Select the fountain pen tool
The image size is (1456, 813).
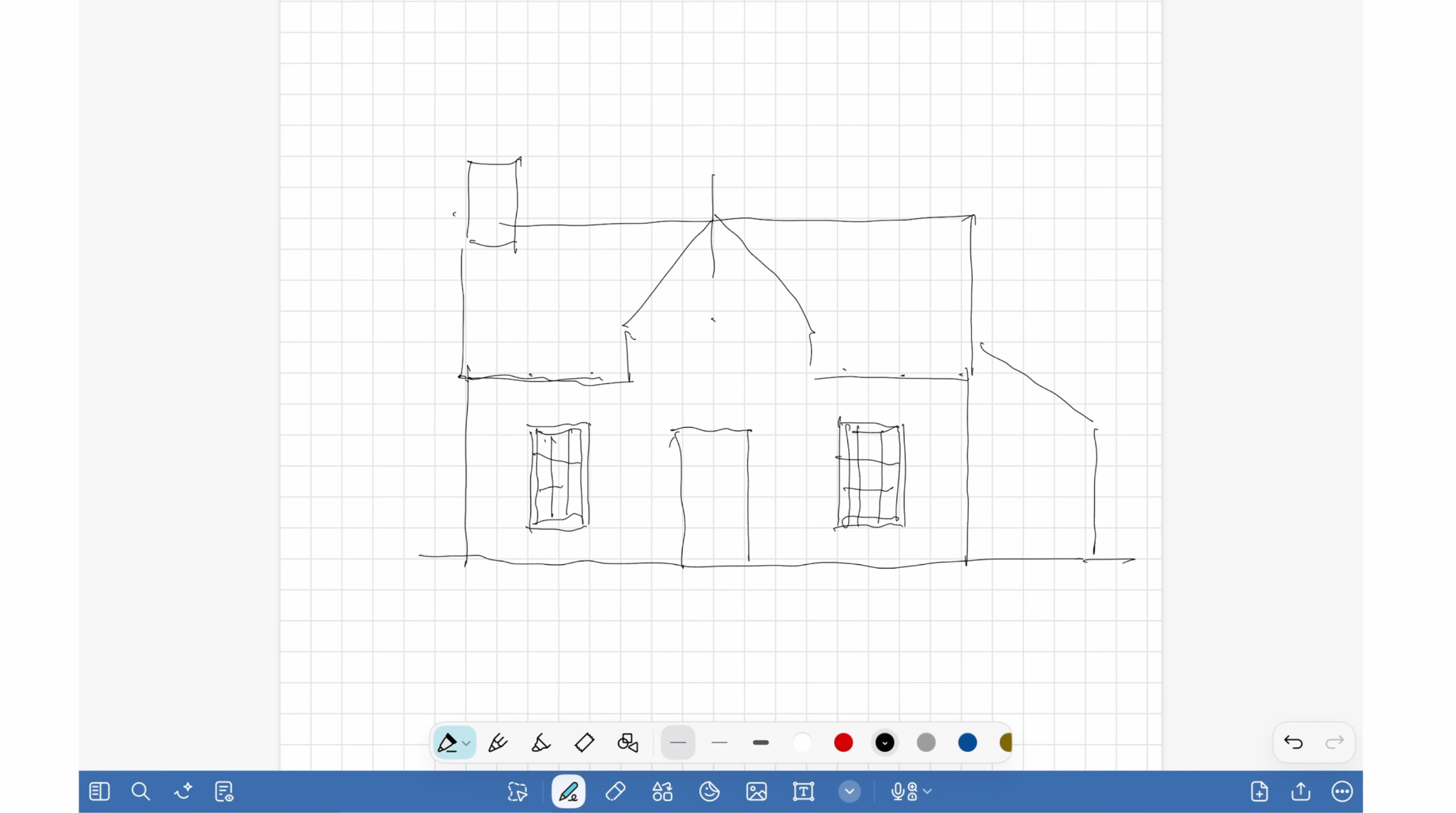pos(447,743)
